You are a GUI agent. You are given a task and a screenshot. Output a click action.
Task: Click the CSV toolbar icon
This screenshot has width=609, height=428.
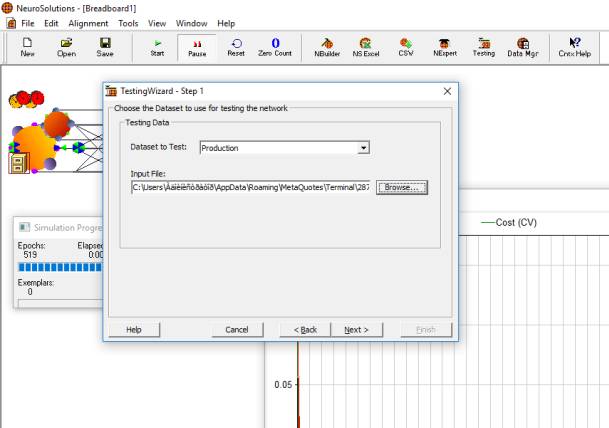(405, 47)
